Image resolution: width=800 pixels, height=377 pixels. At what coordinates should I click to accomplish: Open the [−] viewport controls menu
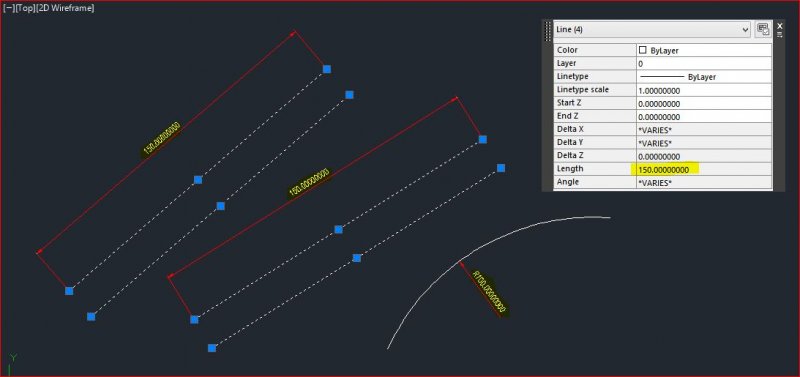pos(9,8)
